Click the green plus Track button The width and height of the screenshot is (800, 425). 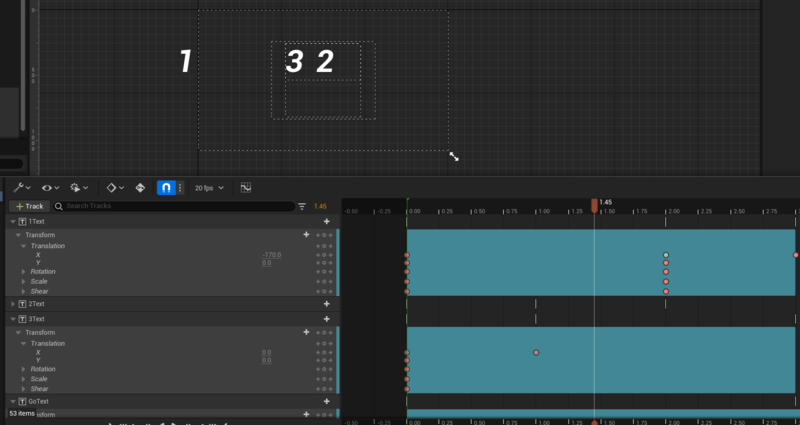(x=30, y=206)
